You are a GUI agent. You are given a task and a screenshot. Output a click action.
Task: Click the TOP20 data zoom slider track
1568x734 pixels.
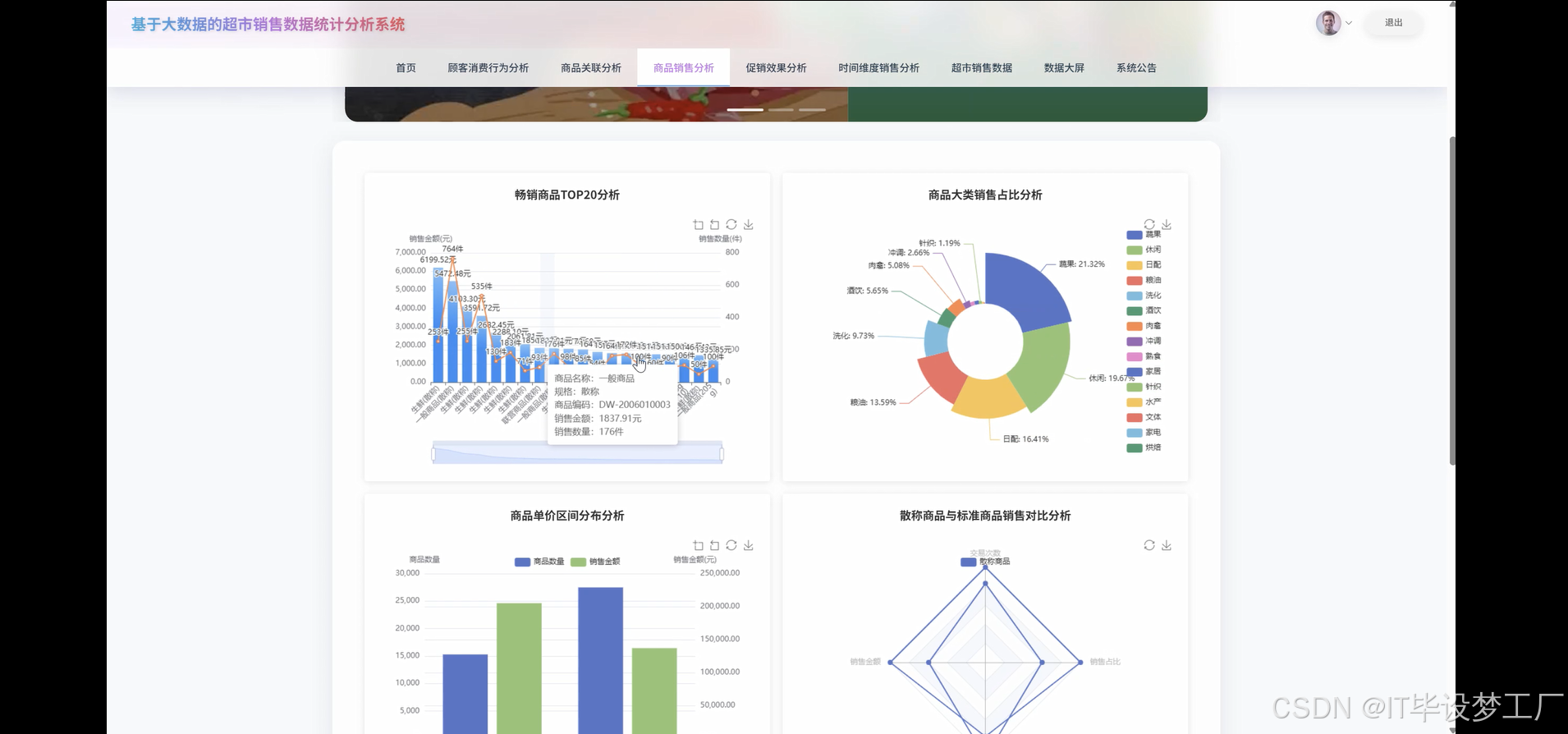pyautogui.click(x=578, y=454)
